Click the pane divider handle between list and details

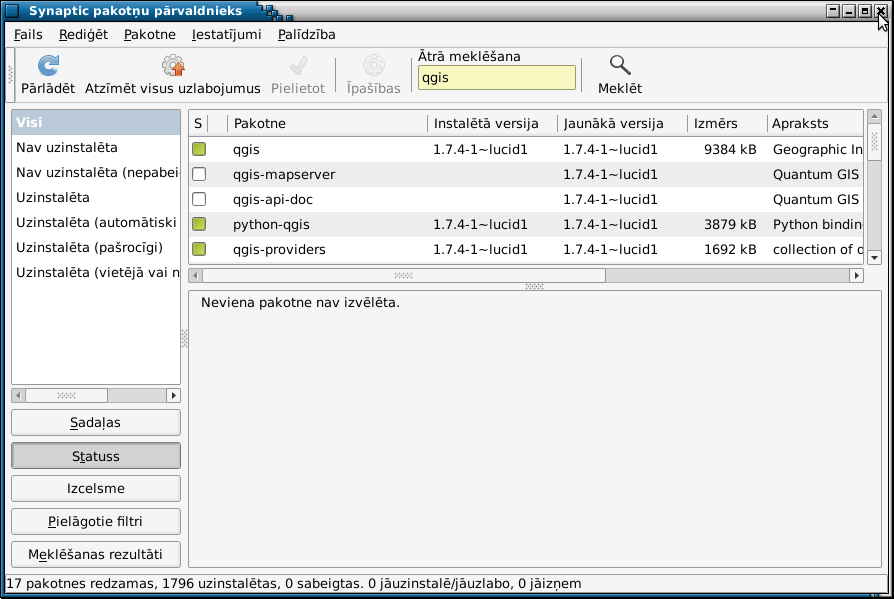[x=534, y=286]
